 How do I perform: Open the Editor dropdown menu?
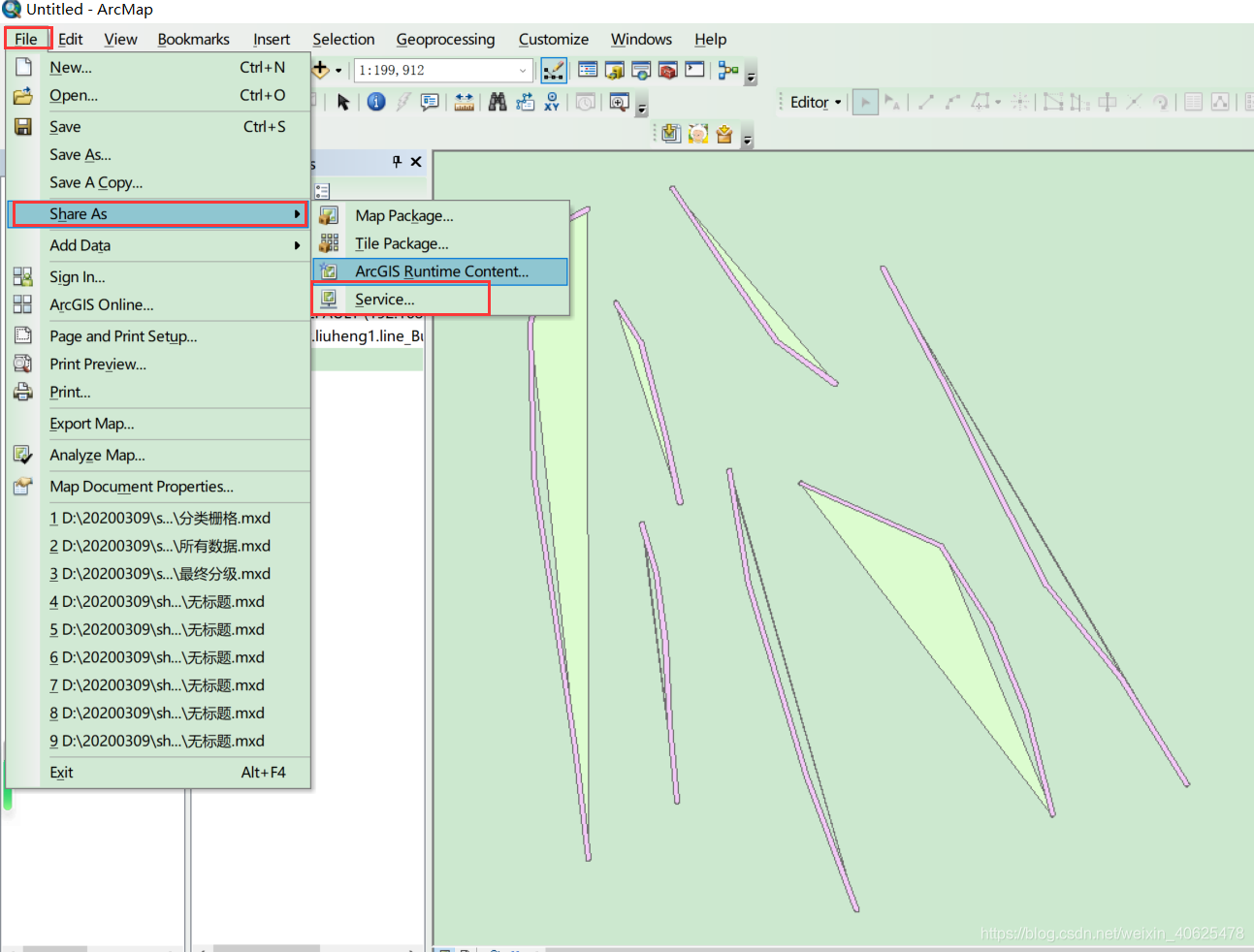816,102
